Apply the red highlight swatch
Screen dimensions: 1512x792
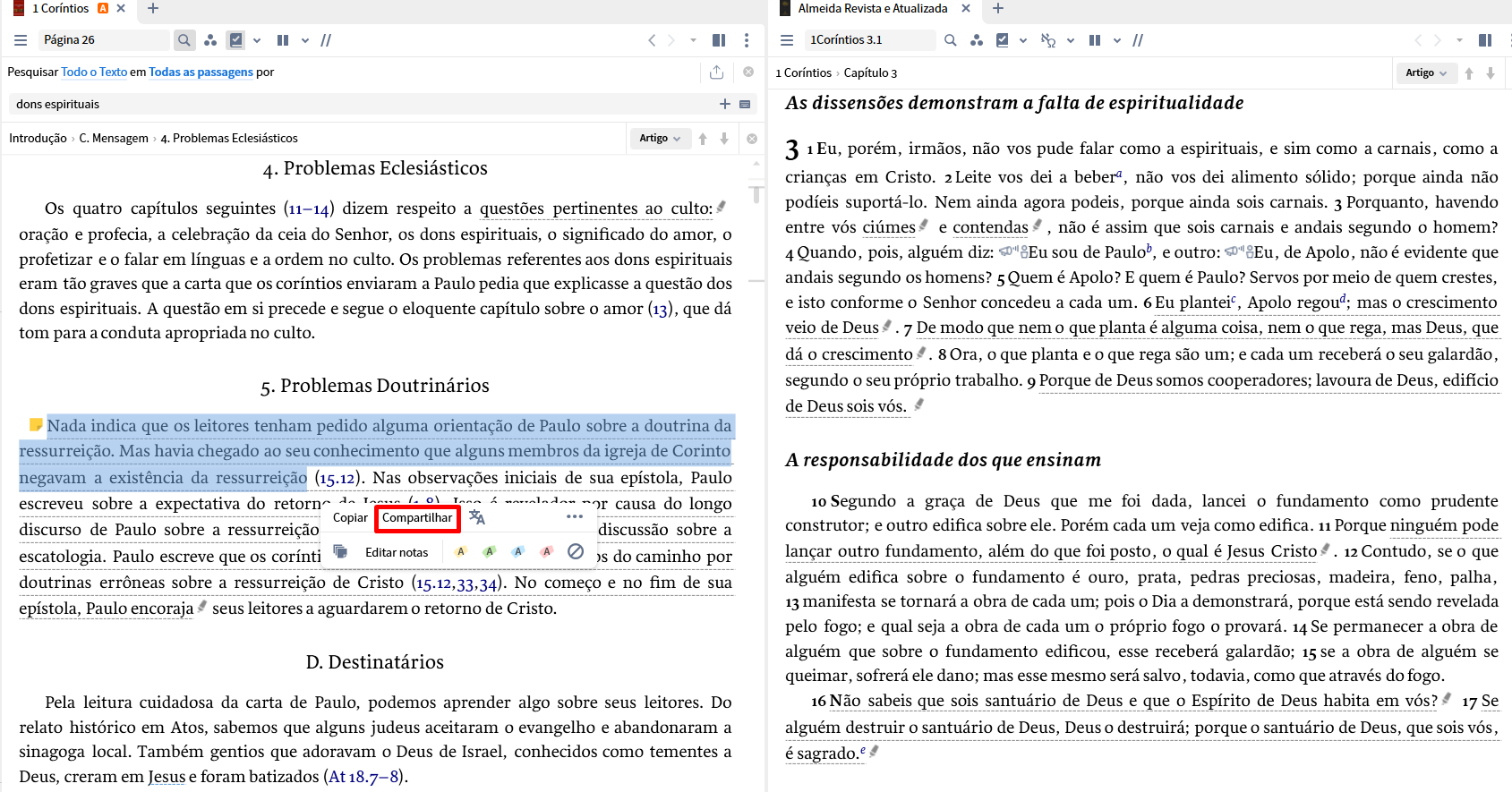pos(547,552)
